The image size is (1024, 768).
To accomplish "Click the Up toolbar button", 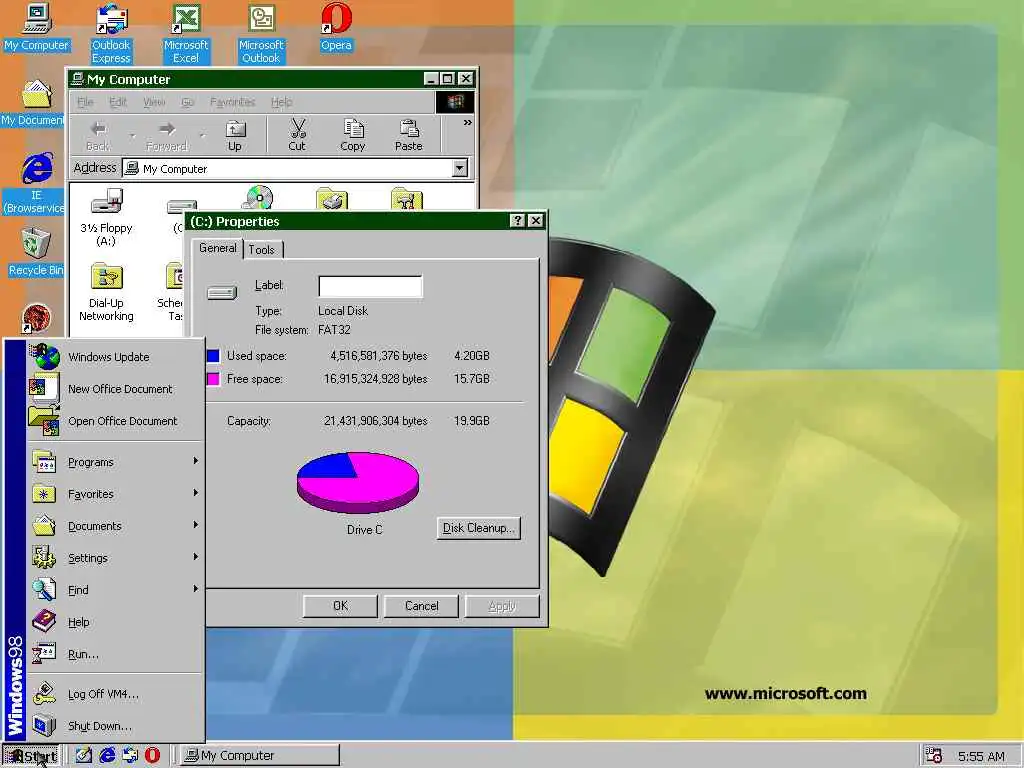I will 235,136.
